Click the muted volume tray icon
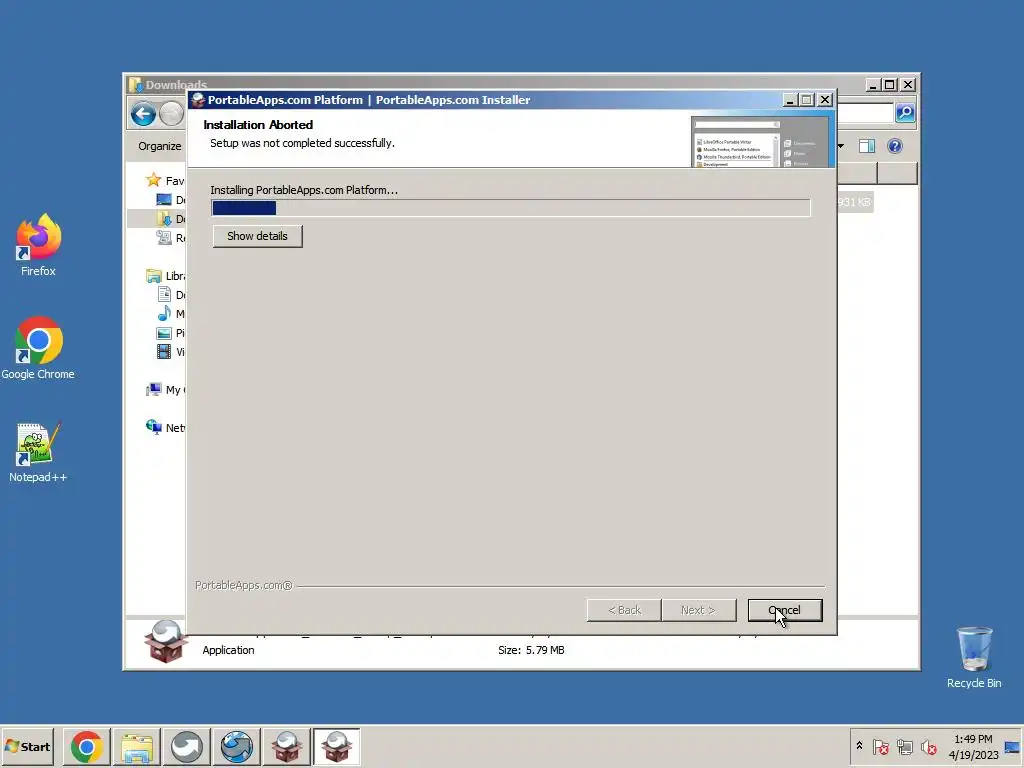 pos(928,746)
